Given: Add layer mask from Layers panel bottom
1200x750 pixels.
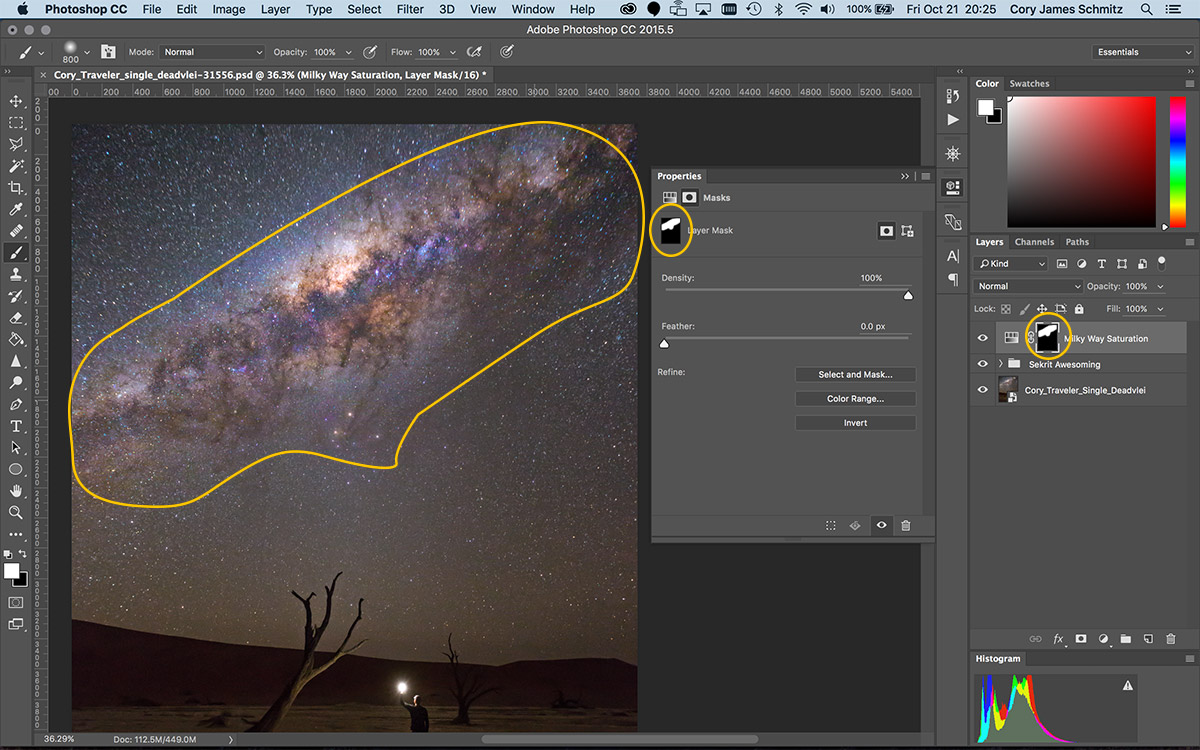Looking at the screenshot, I should (x=1081, y=639).
